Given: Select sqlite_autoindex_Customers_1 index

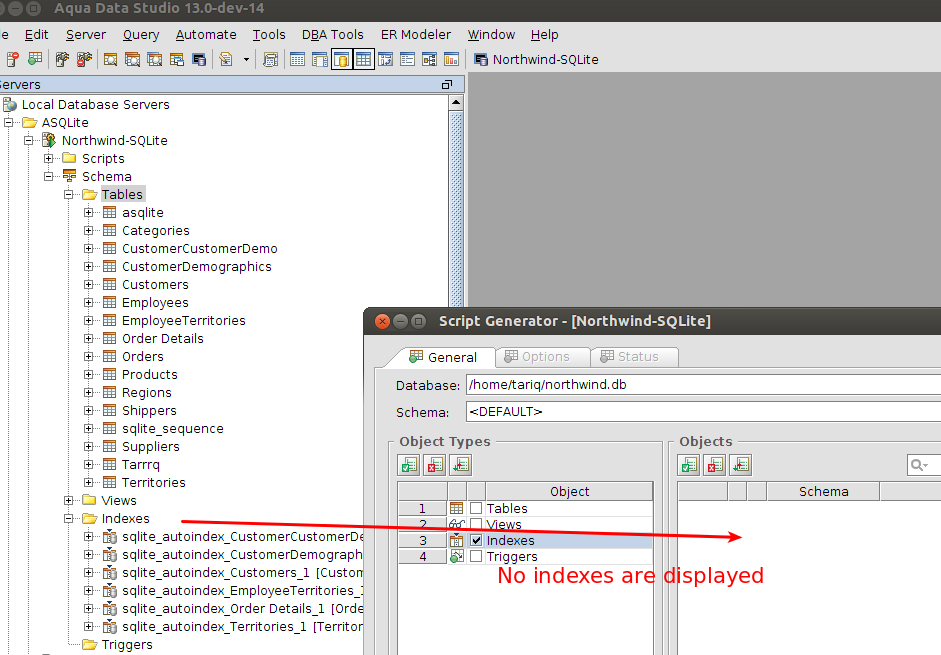Looking at the screenshot, I should (x=242, y=573).
